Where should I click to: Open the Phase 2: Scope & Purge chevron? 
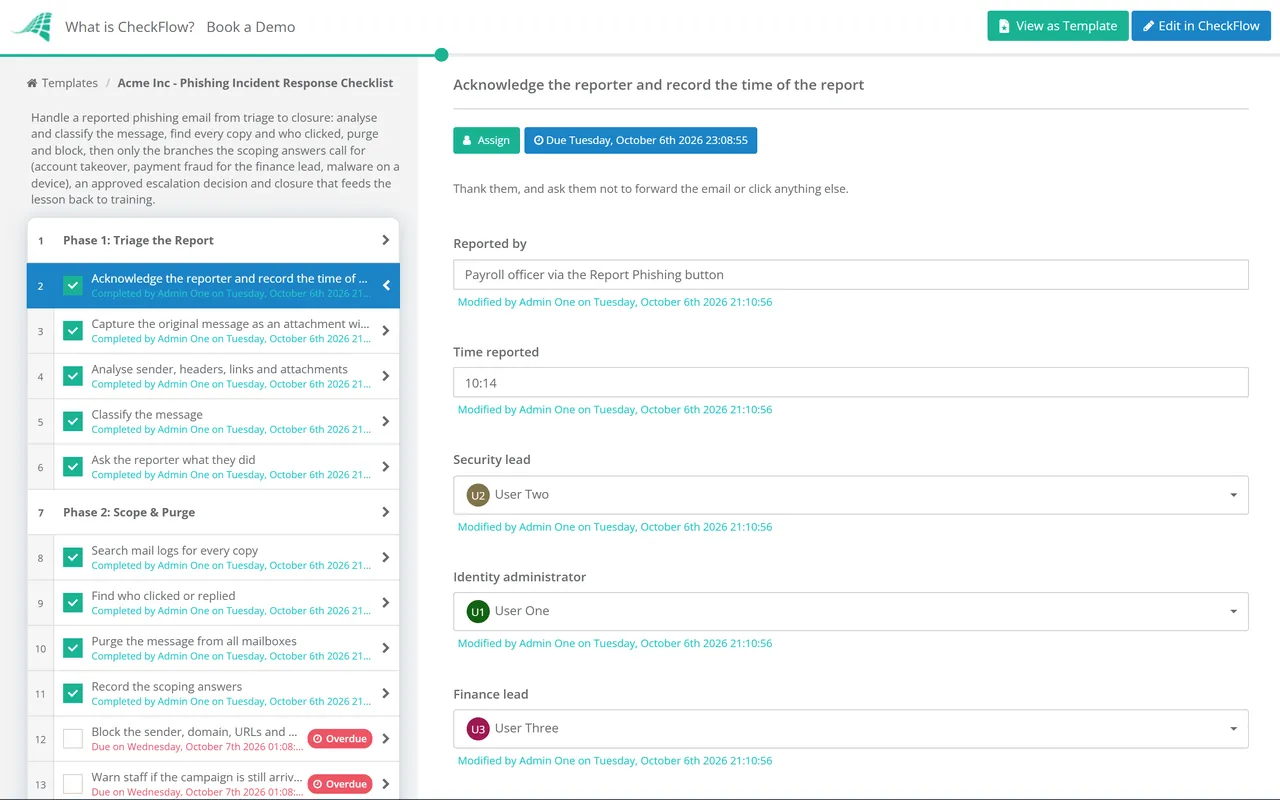[385, 512]
